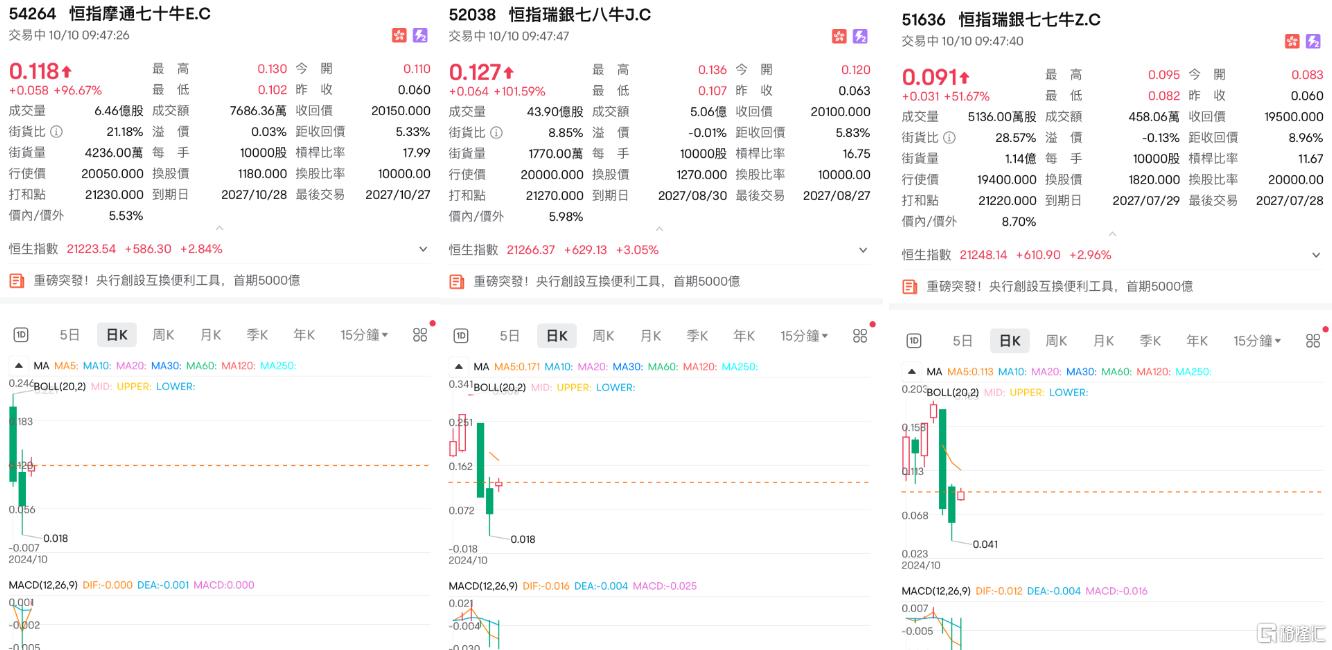Switch to 月K tab in 52038 panel
This screenshot has height=650, width=1332.
point(650,335)
